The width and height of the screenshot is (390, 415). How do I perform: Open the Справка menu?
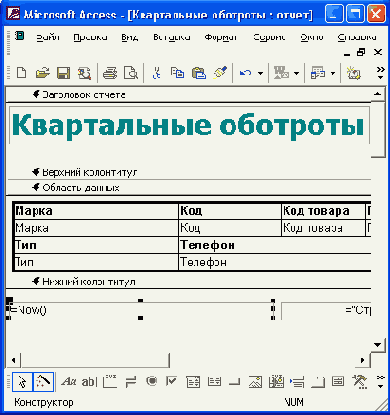(357, 37)
